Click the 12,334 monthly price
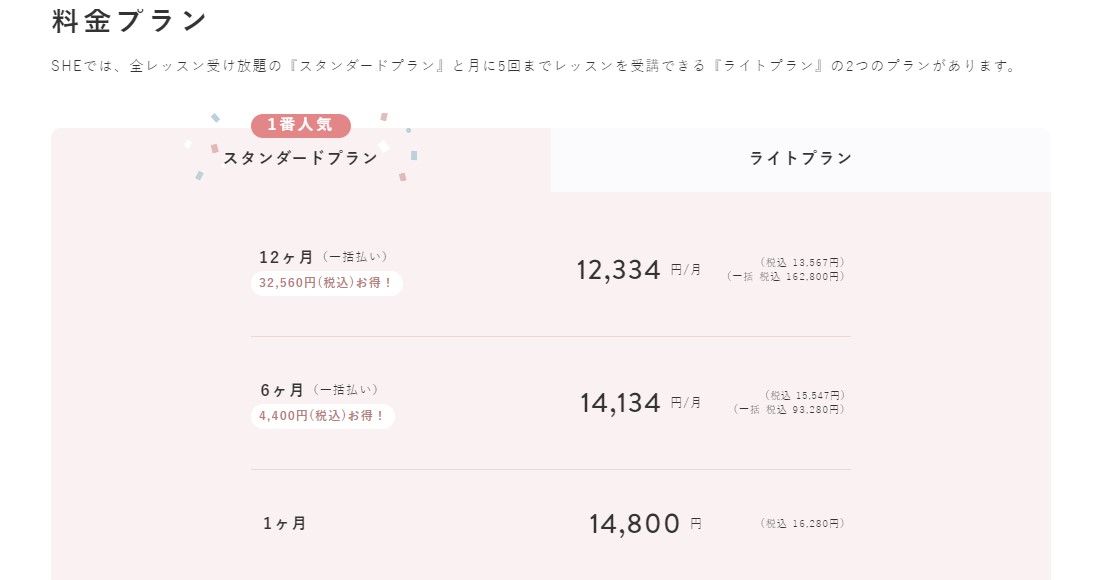Viewport: 1109px width, 580px height. tap(618, 270)
